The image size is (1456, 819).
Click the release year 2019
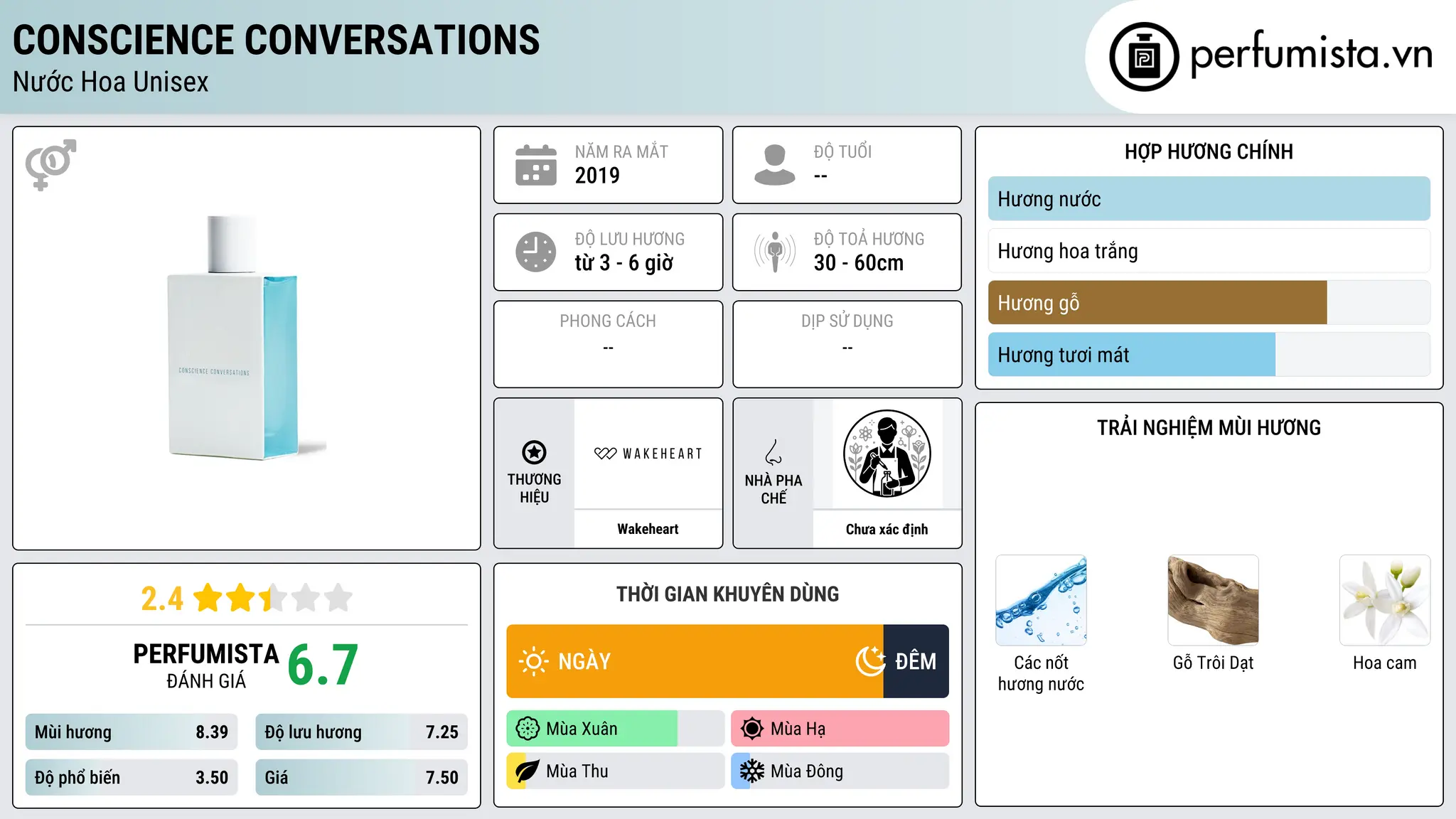[597, 176]
